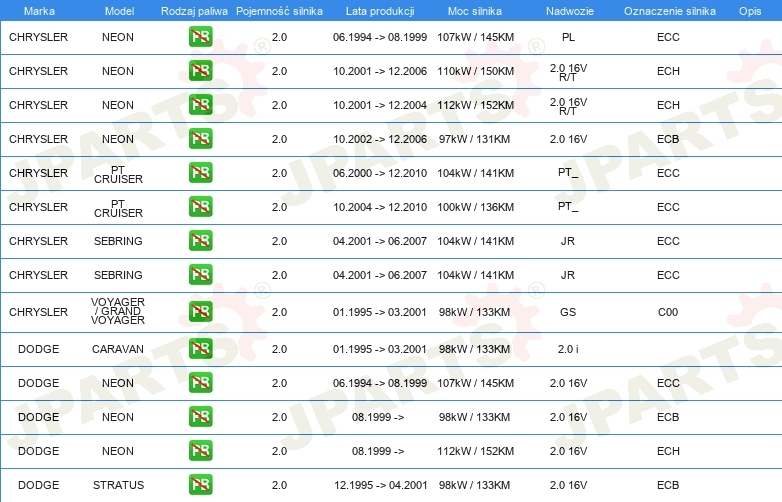Click the Lata produkcji column header
The height and width of the screenshot is (502, 782).
coord(380,11)
